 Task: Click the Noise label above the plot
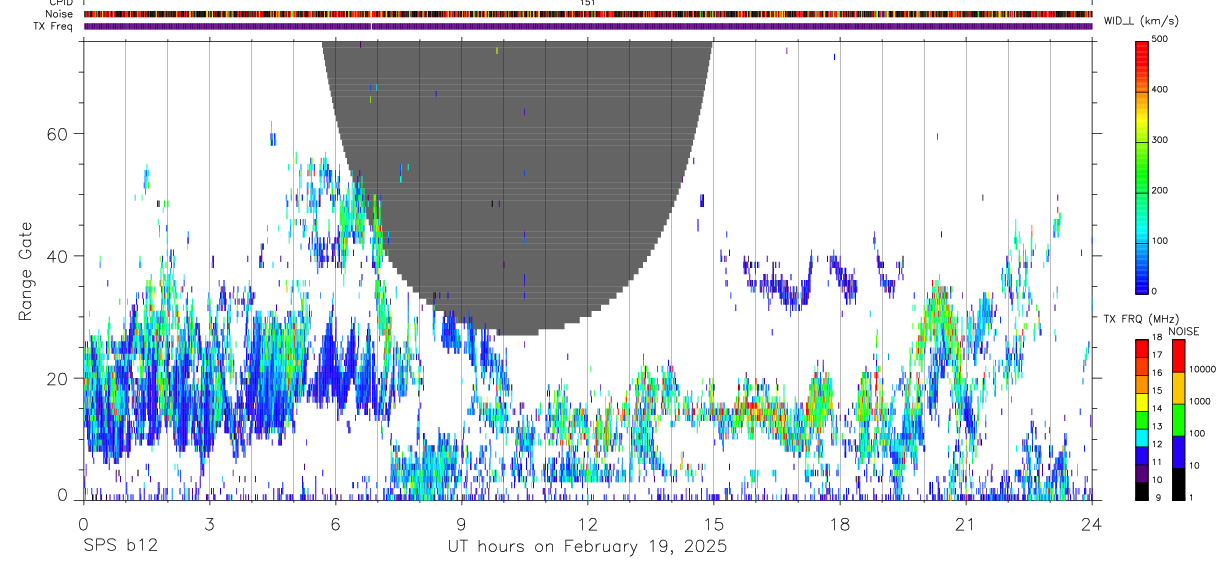[61, 15]
